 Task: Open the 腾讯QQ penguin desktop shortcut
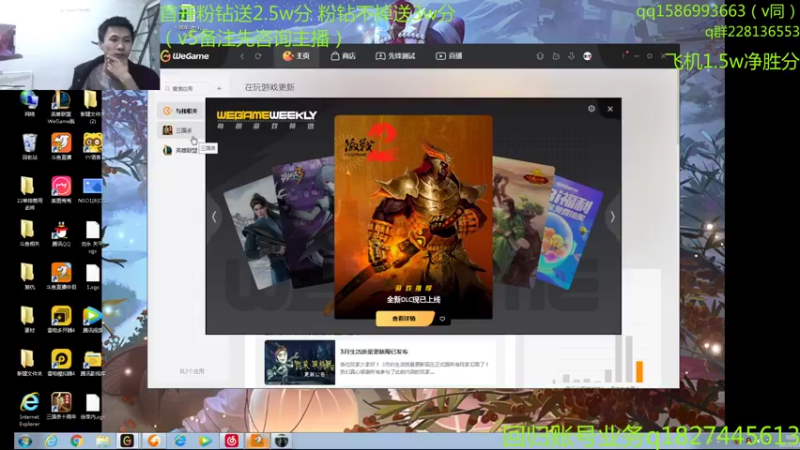pyautogui.click(x=61, y=233)
